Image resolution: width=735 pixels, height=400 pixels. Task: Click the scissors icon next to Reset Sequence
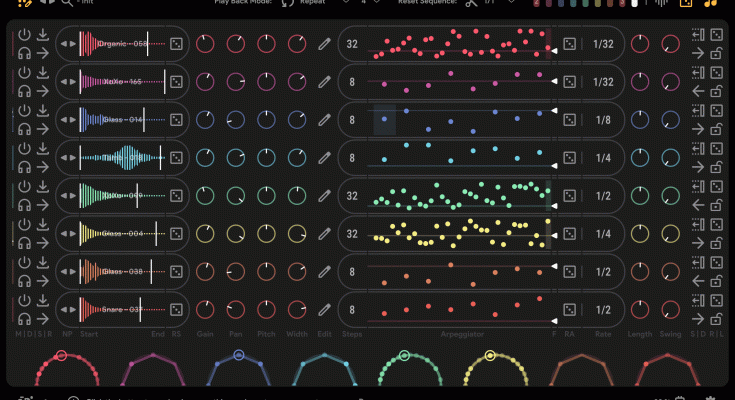click(472, 3)
